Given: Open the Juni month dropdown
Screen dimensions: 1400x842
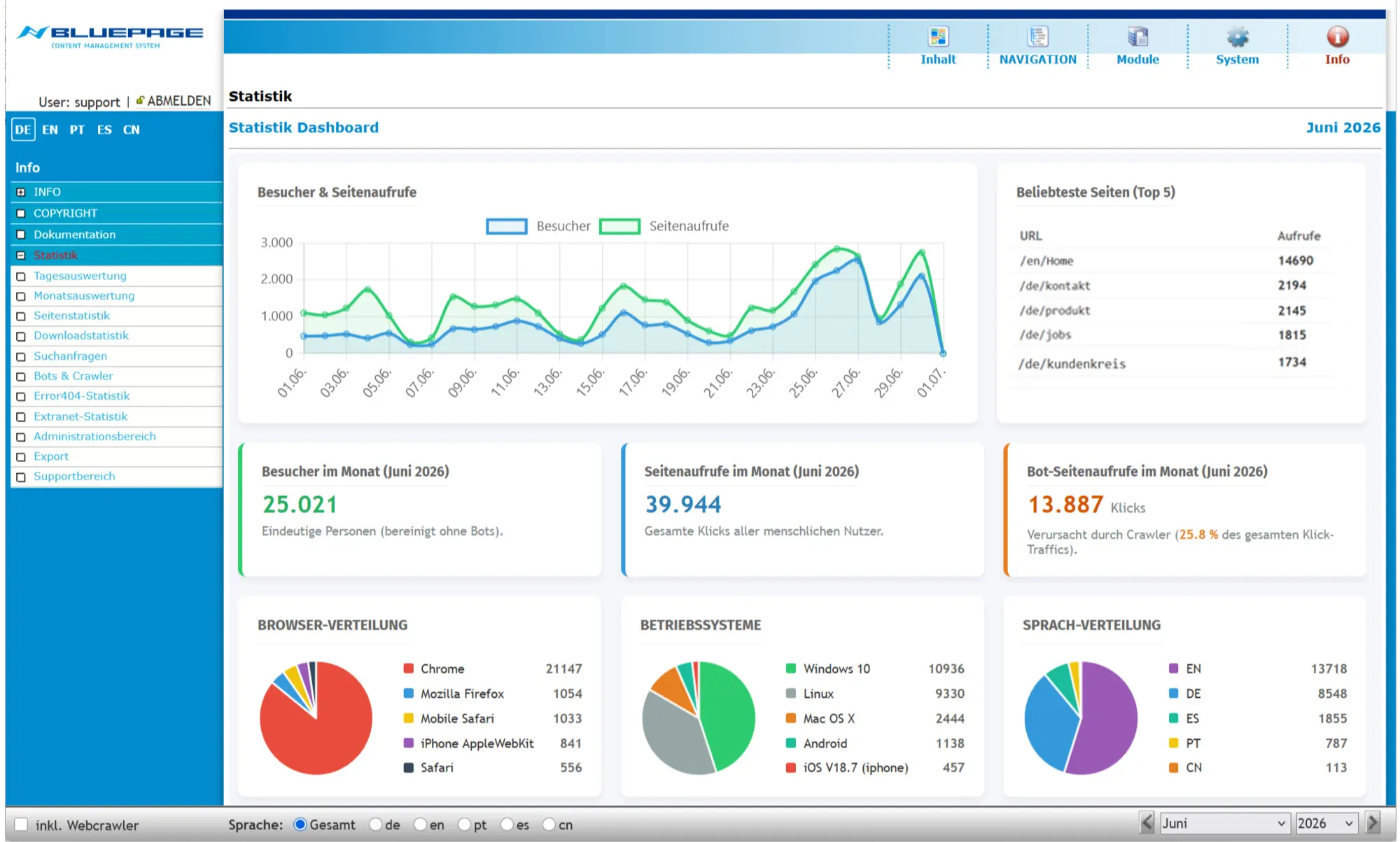Looking at the screenshot, I should [x=1225, y=823].
